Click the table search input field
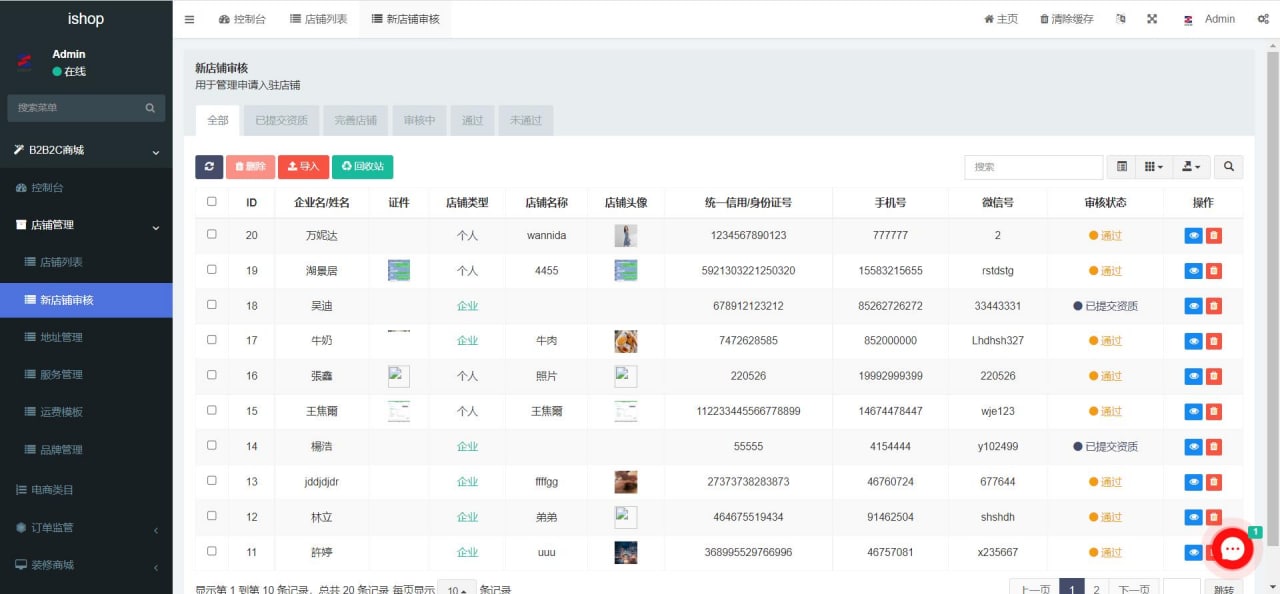 (1033, 167)
